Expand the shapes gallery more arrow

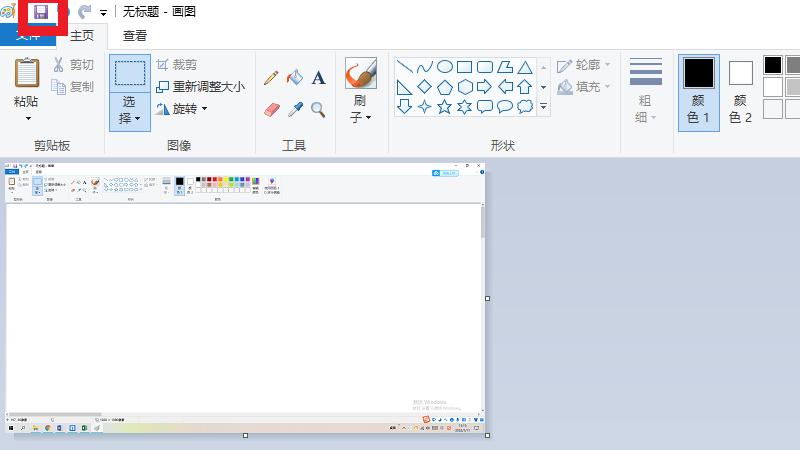544,106
